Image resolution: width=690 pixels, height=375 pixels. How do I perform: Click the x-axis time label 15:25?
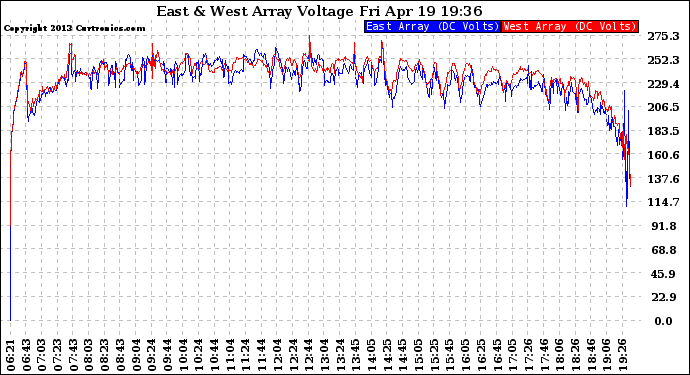click(x=434, y=355)
